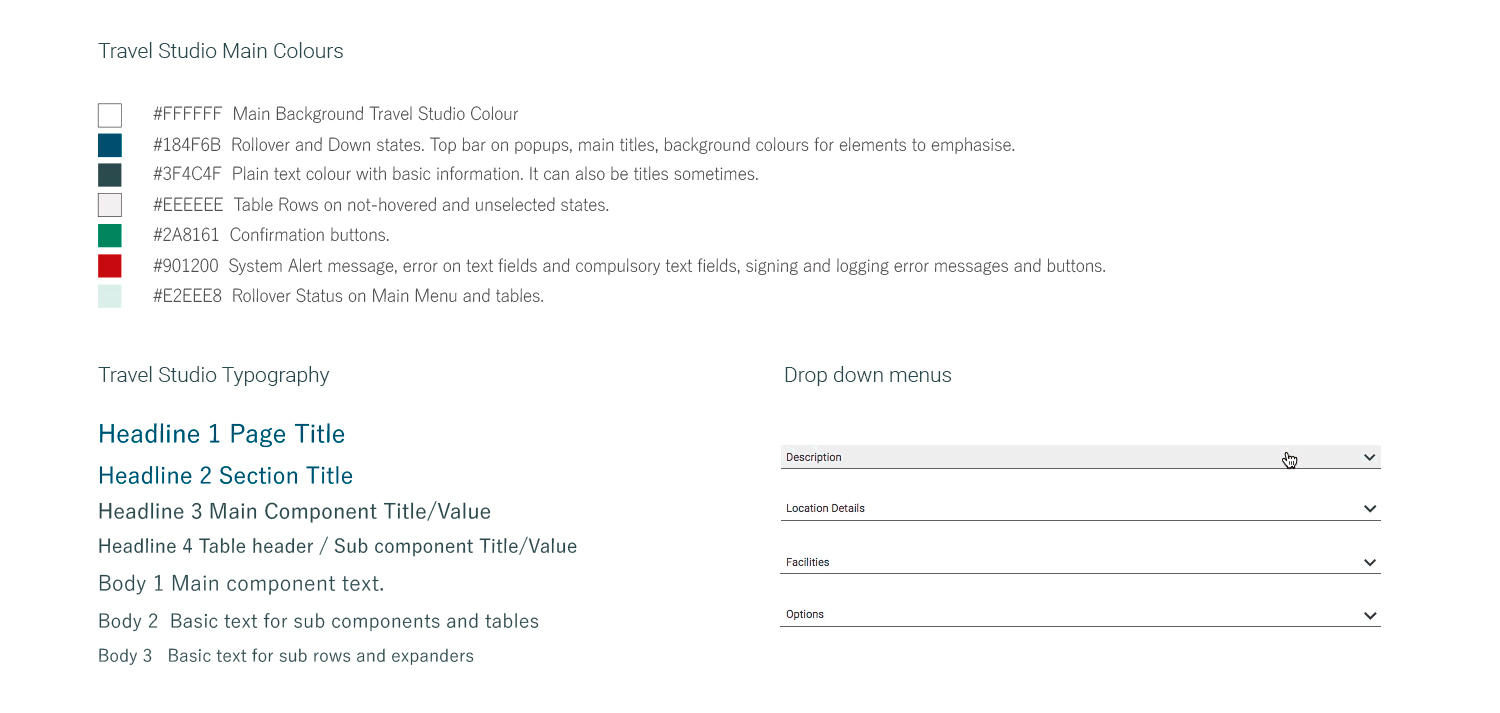The height and width of the screenshot is (713, 1500).
Task: Open the Options dropdown chevron
Action: [1370, 615]
